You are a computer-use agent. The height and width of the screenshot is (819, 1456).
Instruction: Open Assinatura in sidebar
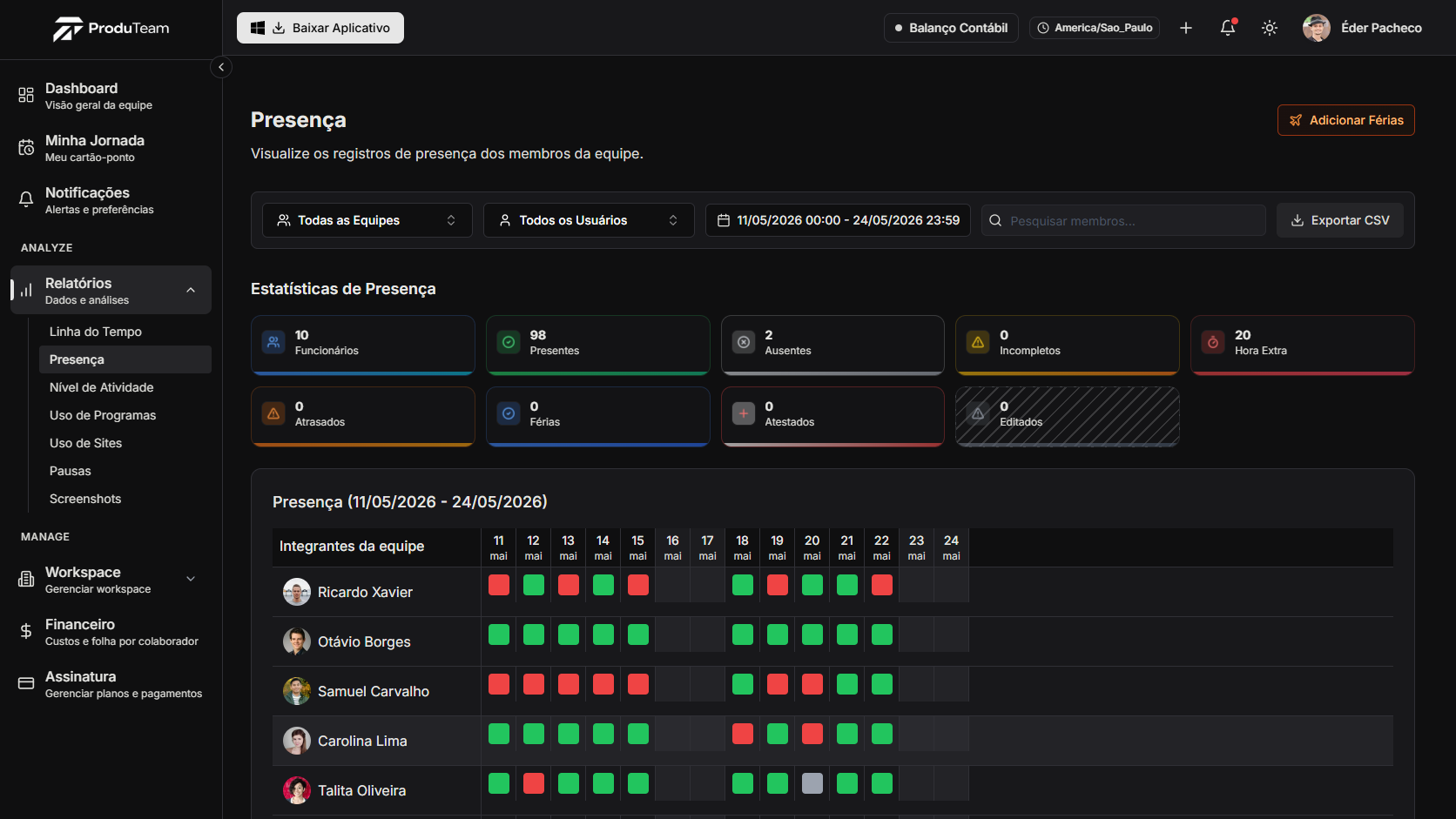[111, 683]
